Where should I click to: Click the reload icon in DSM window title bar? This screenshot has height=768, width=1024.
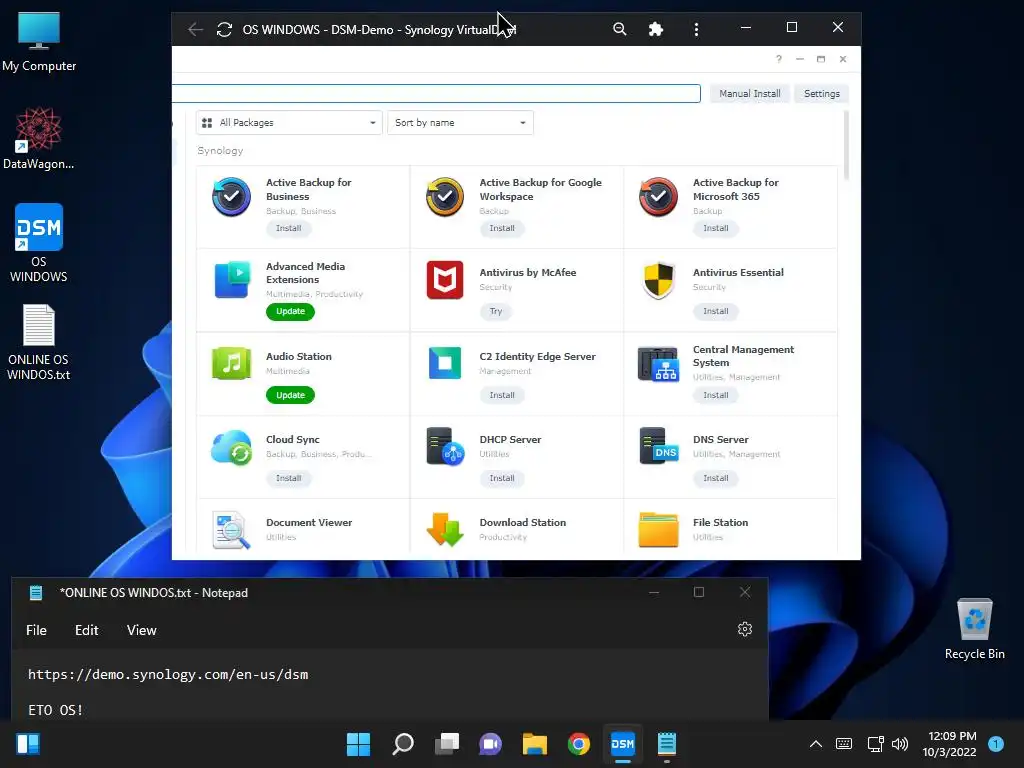[x=224, y=29]
